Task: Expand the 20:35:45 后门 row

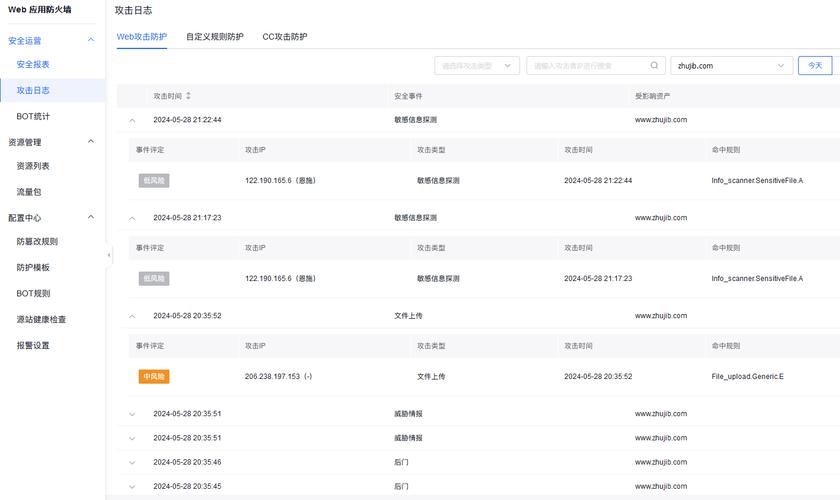Action: tap(132, 486)
